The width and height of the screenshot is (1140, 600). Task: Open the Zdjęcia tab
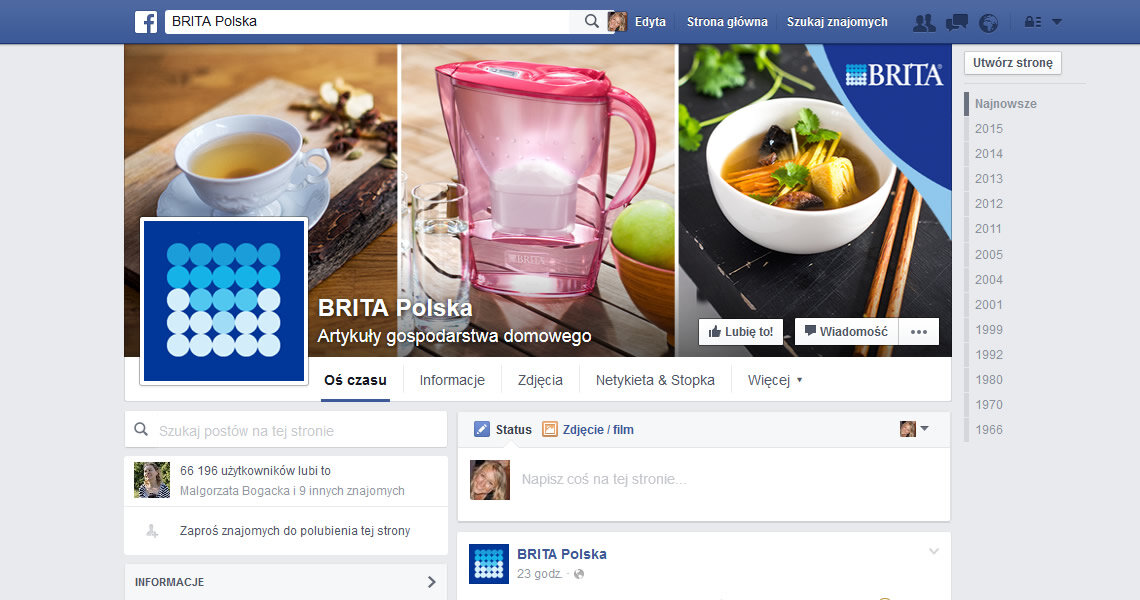pyautogui.click(x=540, y=380)
